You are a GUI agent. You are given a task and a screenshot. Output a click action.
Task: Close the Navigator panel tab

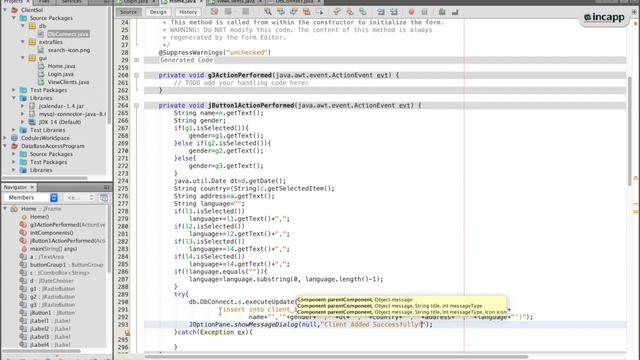(32, 187)
